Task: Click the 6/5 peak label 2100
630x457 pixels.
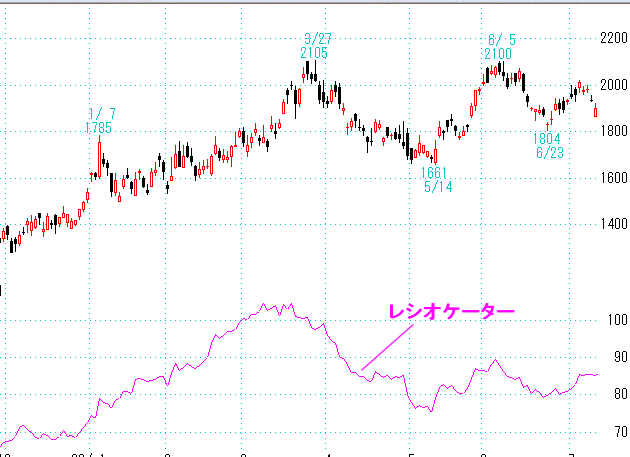Action: [498, 53]
